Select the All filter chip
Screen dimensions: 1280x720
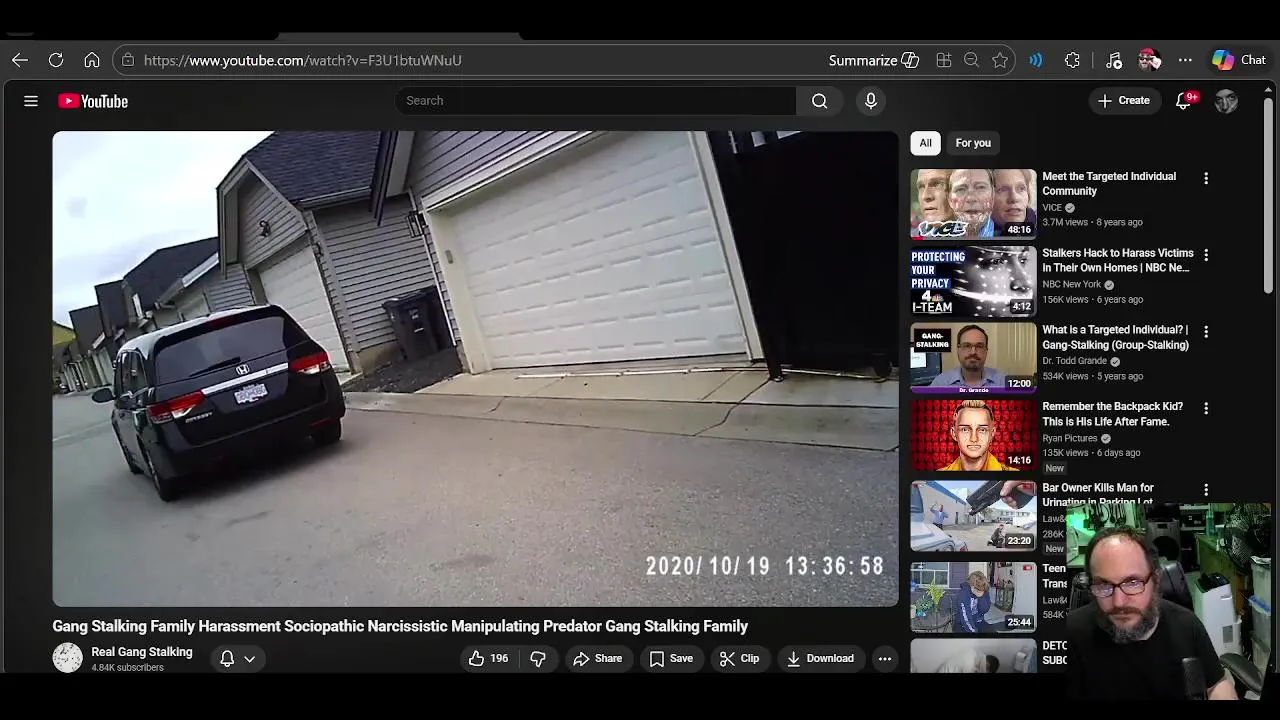coord(925,143)
